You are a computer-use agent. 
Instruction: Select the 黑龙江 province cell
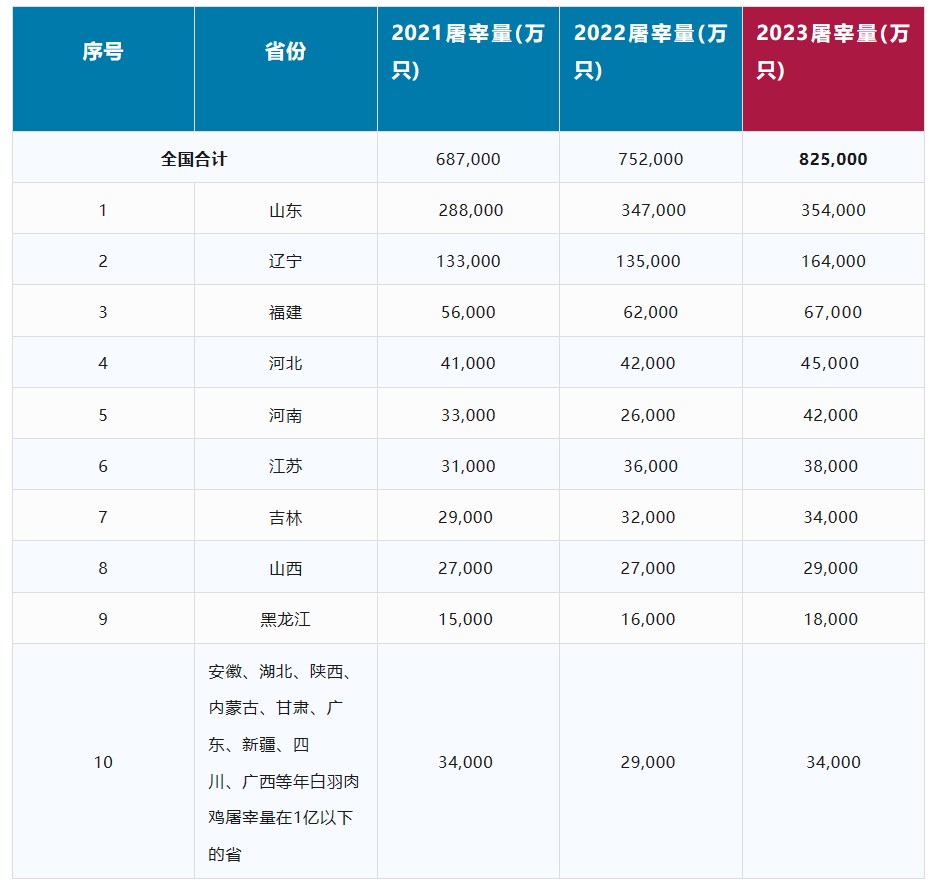285,619
